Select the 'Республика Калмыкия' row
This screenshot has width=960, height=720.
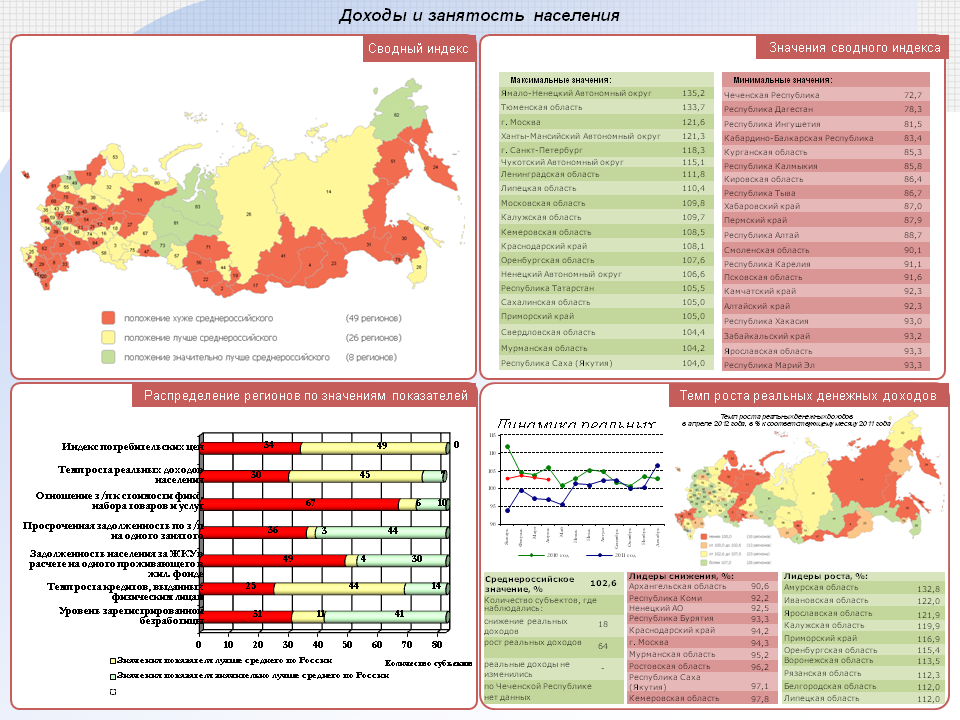point(826,166)
